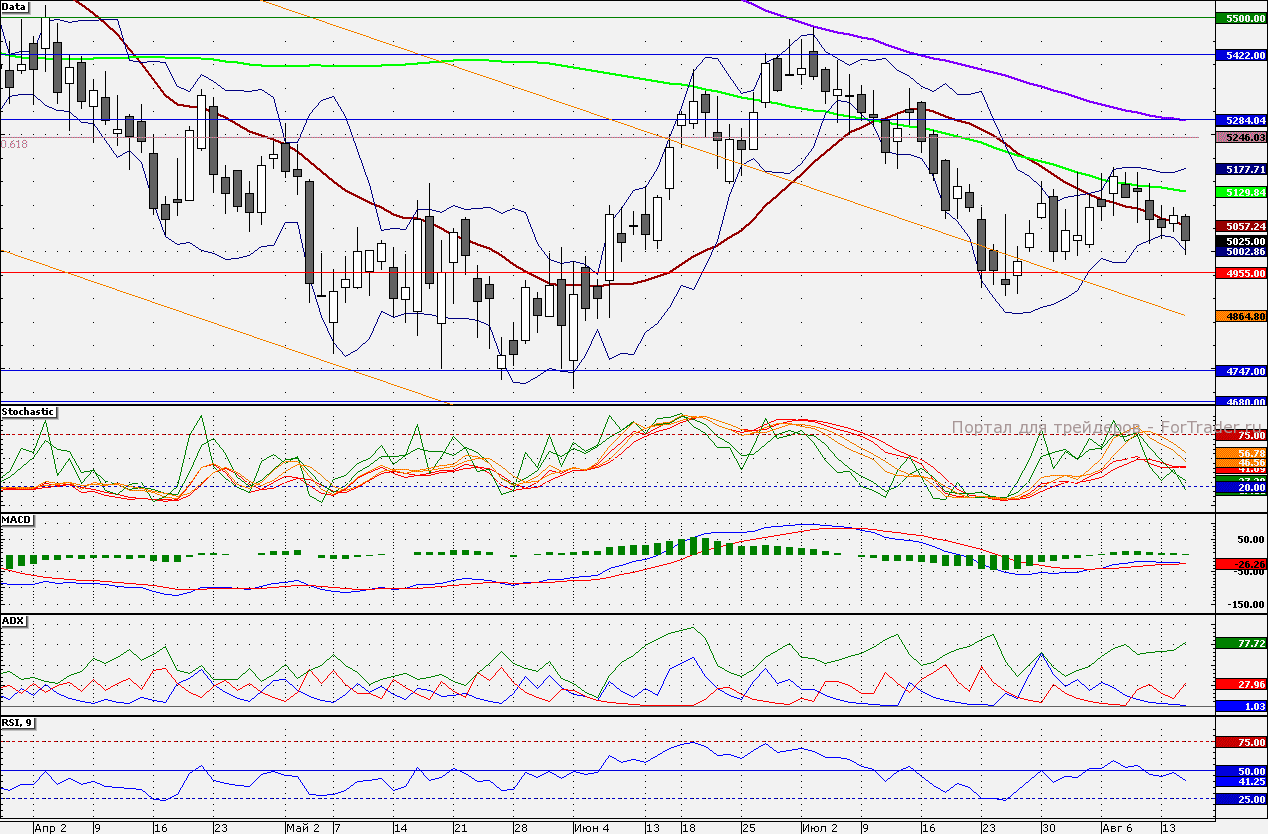Image resolution: width=1268 pixels, height=834 pixels.
Task: Click the 41.25 RSI value tag
Action: 1240,782
